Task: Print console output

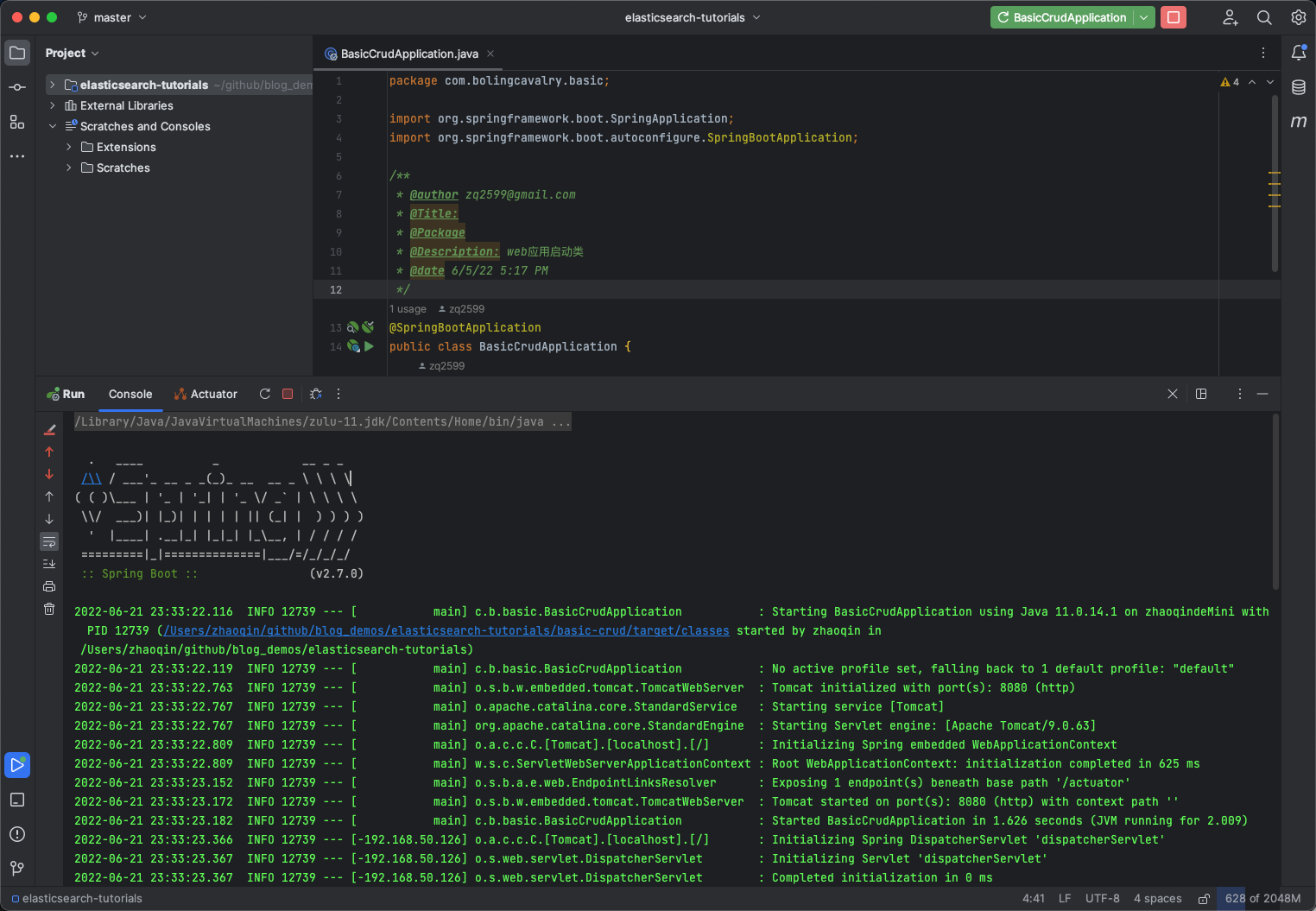Action: (49, 586)
